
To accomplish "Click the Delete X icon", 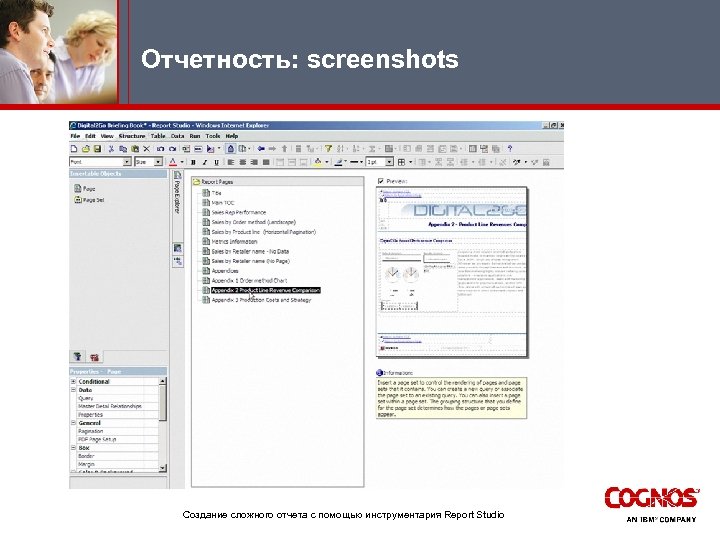I will (146, 149).
